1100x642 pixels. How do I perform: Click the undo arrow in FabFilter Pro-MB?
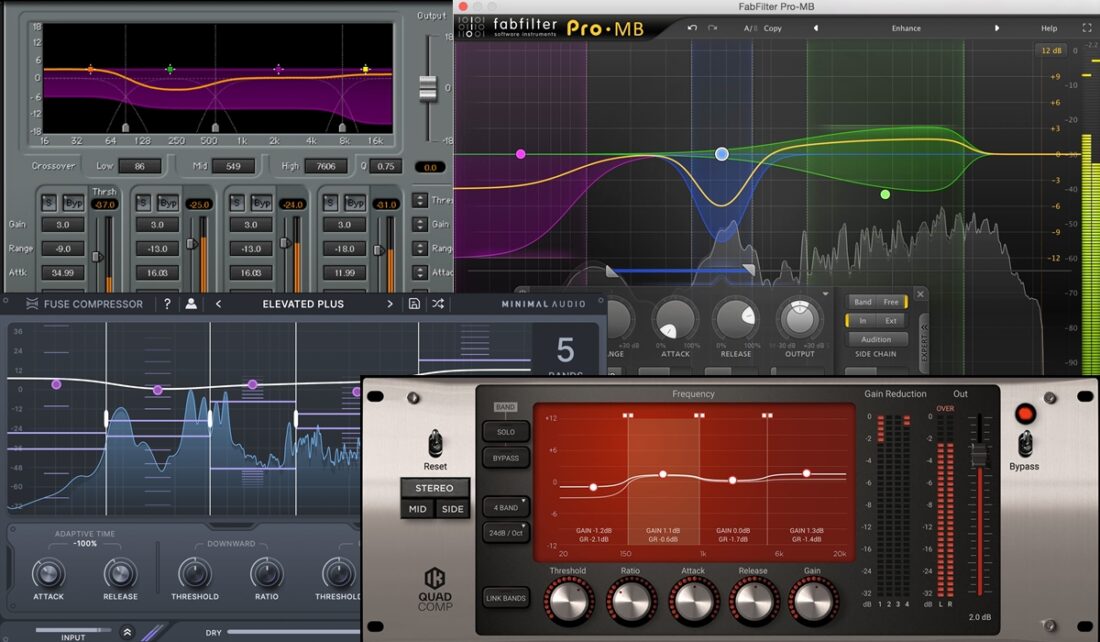tap(692, 28)
